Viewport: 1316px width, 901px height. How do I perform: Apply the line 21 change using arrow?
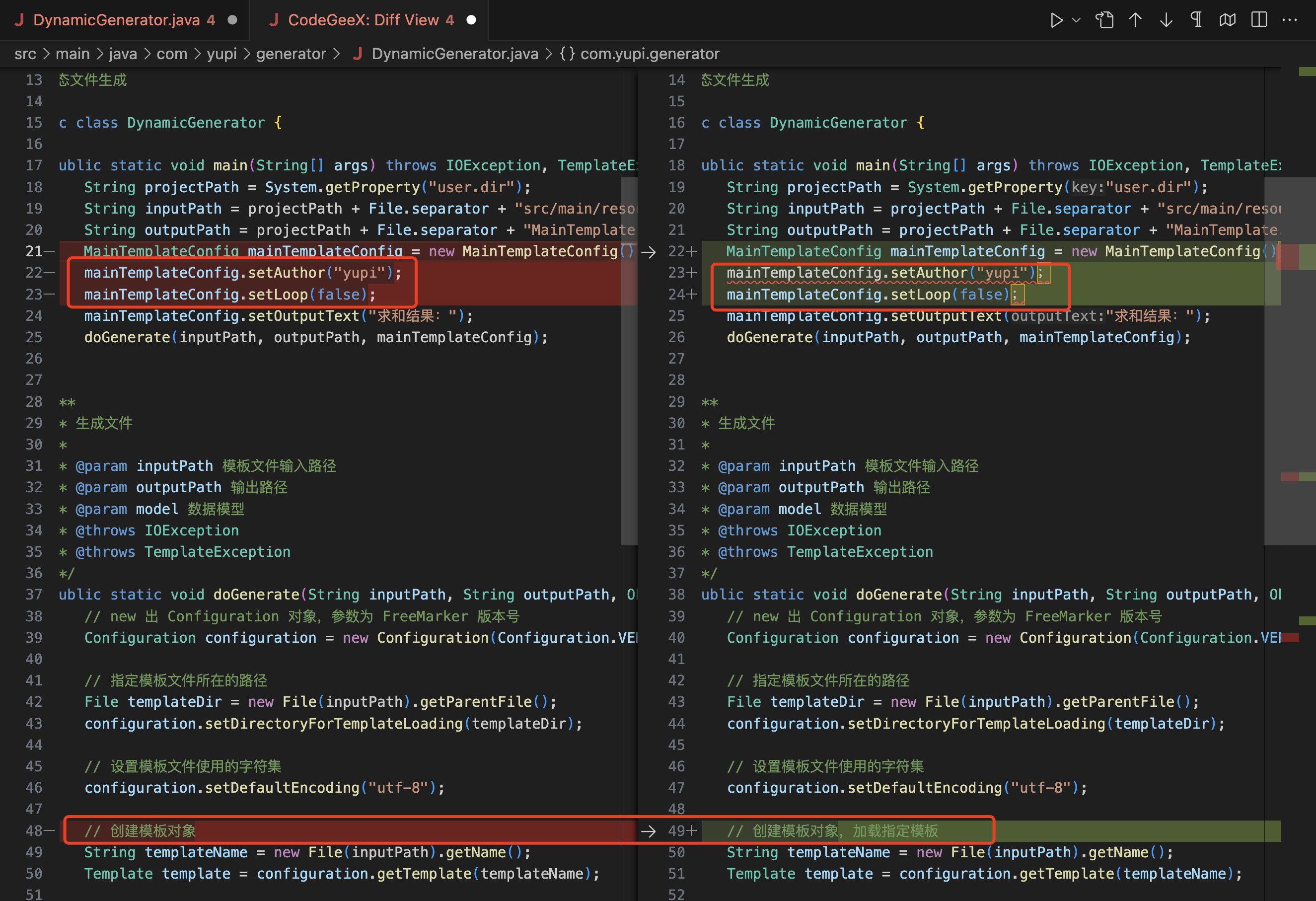tap(649, 252)
